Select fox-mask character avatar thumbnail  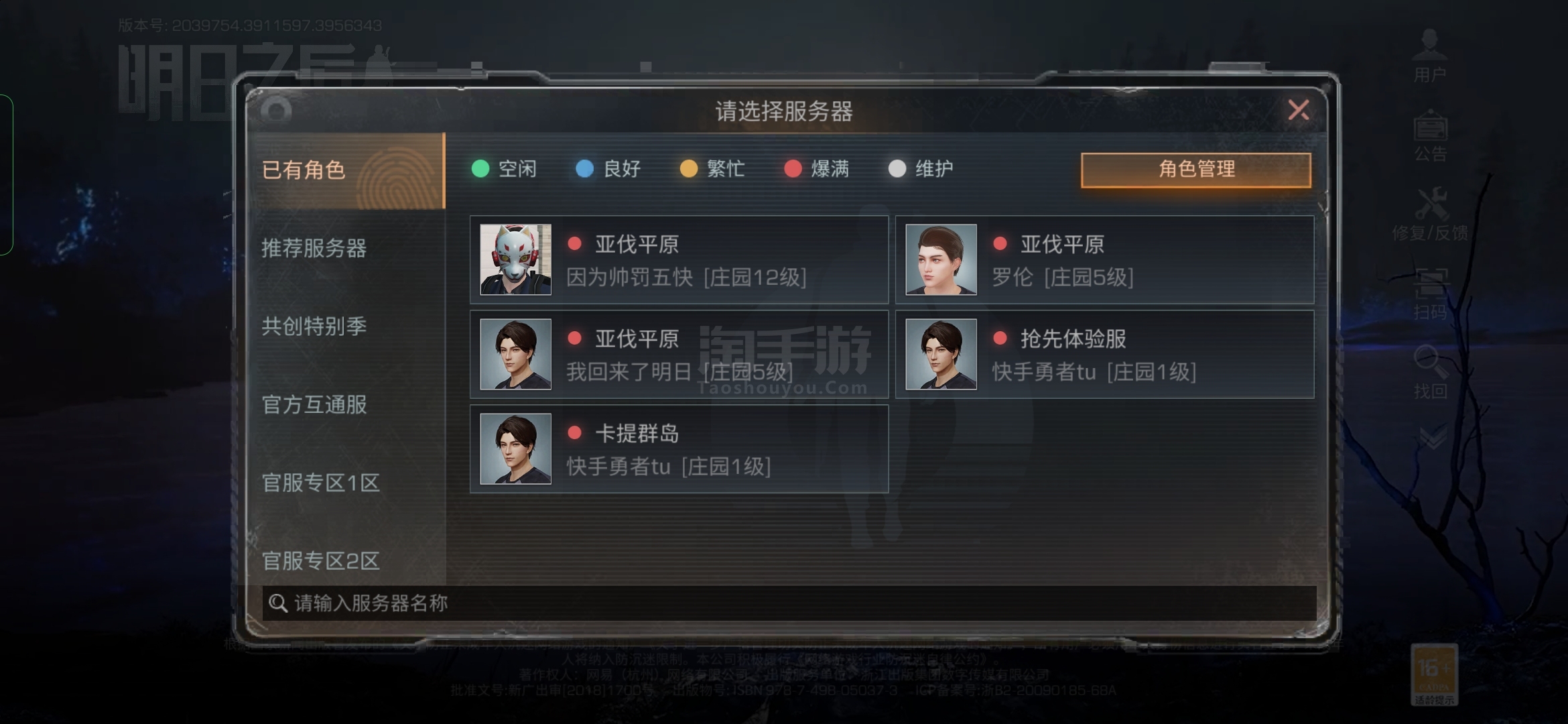point(515,259)
